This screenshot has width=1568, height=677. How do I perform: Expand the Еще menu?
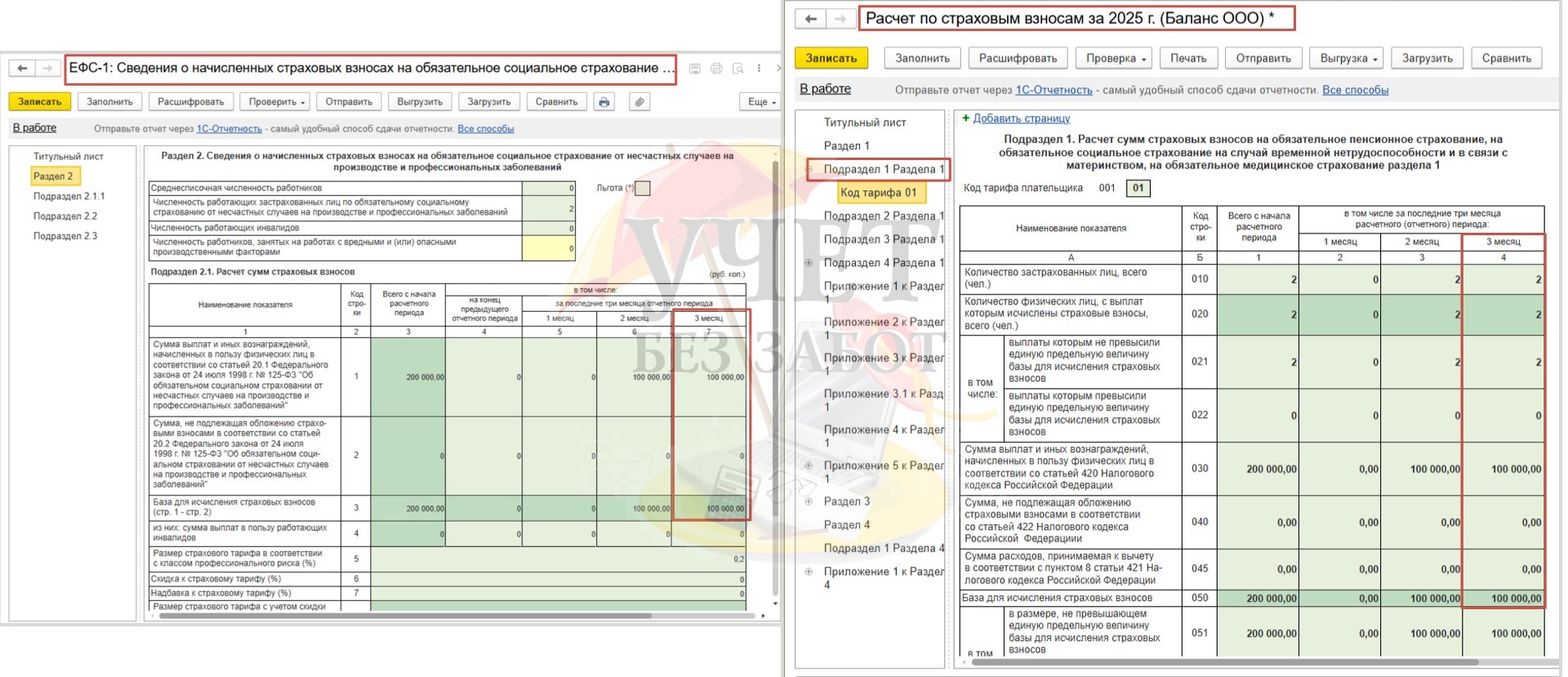761,102
